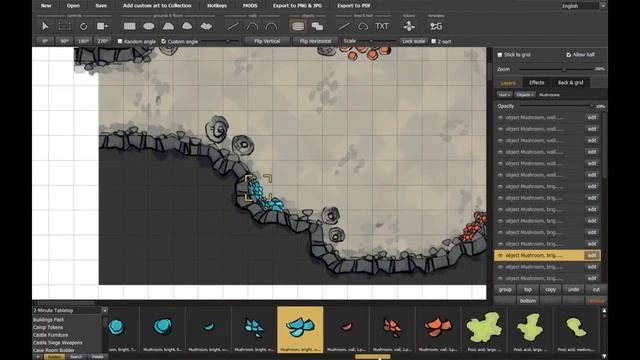Open the tokens tool
The width and height of the screenshot is (640, 360).
click(409, 26)
